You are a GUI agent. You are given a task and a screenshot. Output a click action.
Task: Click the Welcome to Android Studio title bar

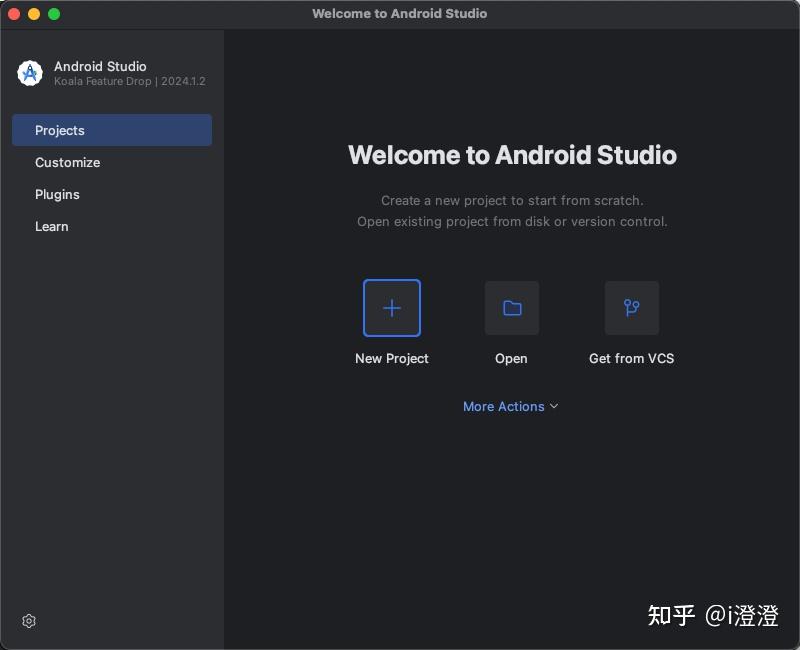click(399, 14)
